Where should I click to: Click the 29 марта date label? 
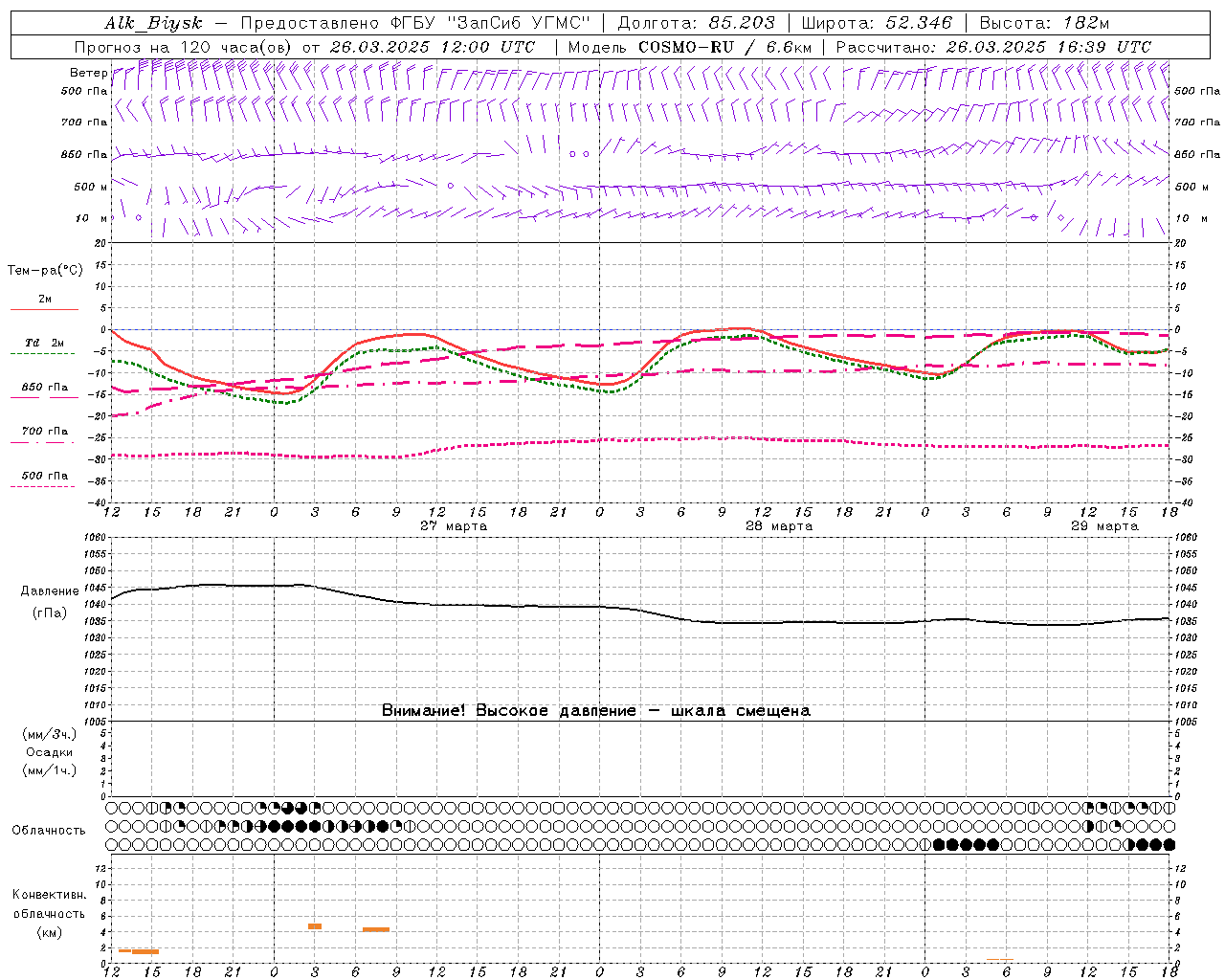tap(1104, 526)
